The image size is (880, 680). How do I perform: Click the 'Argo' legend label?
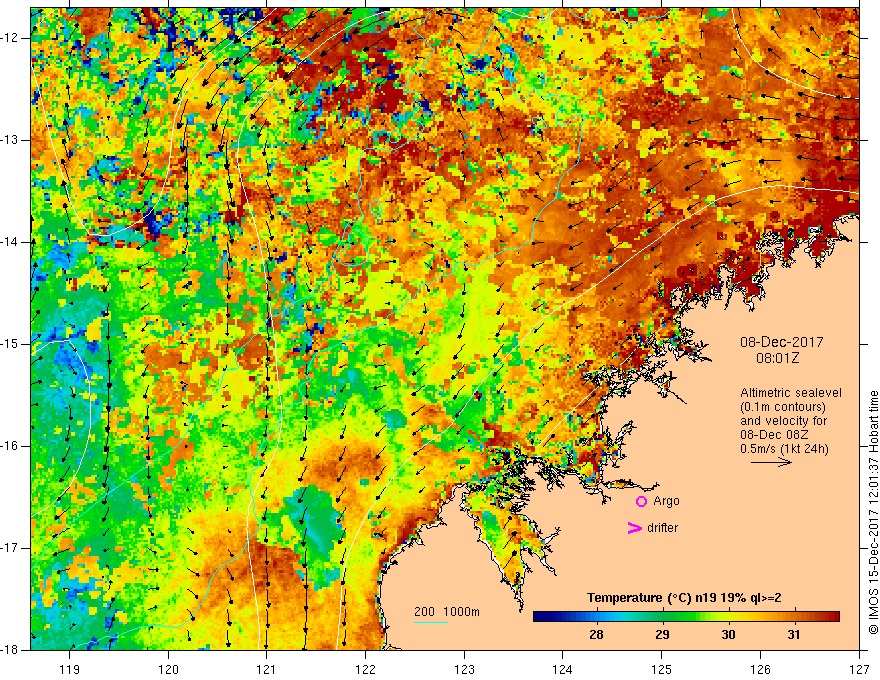coord(666,501)
